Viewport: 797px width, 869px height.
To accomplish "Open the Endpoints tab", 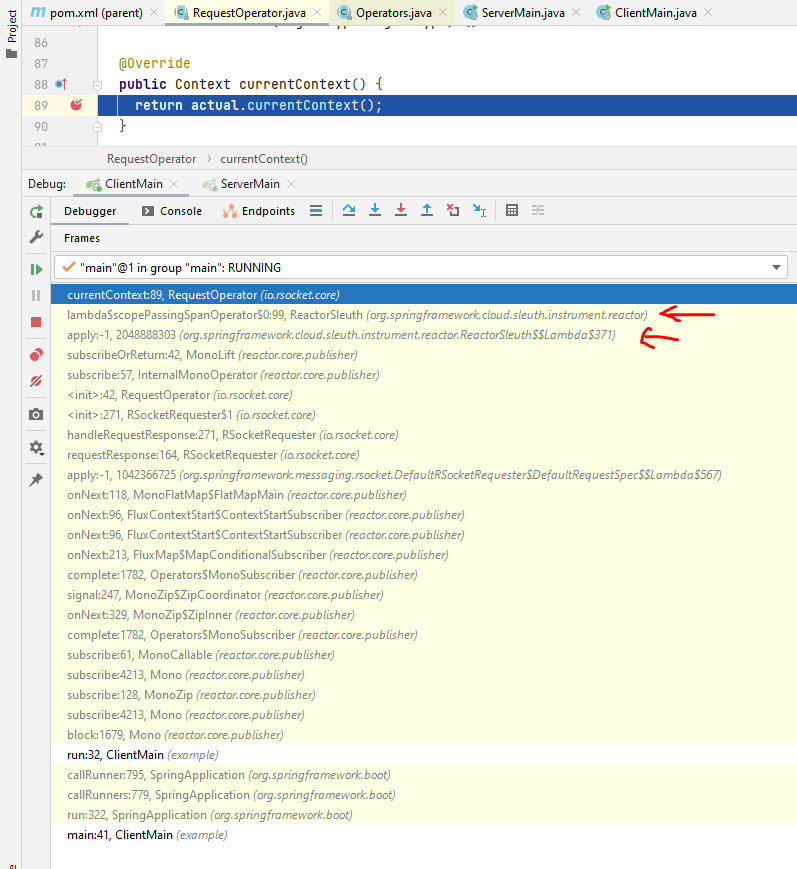I will click(x=259, y=211).
